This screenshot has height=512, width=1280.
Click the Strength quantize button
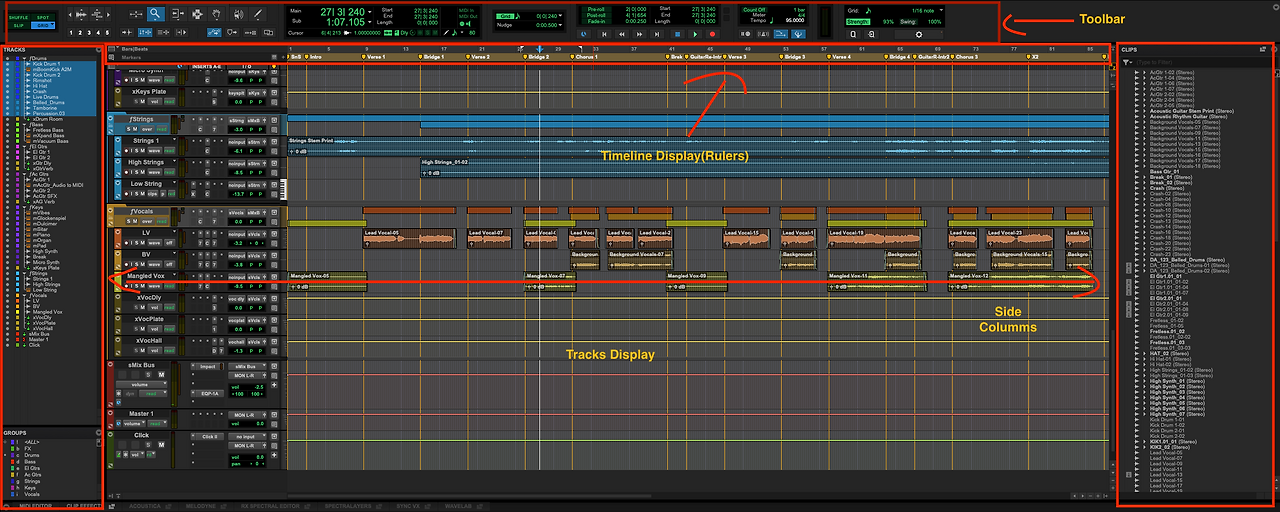pyautogui.click(x=858, y=22)
